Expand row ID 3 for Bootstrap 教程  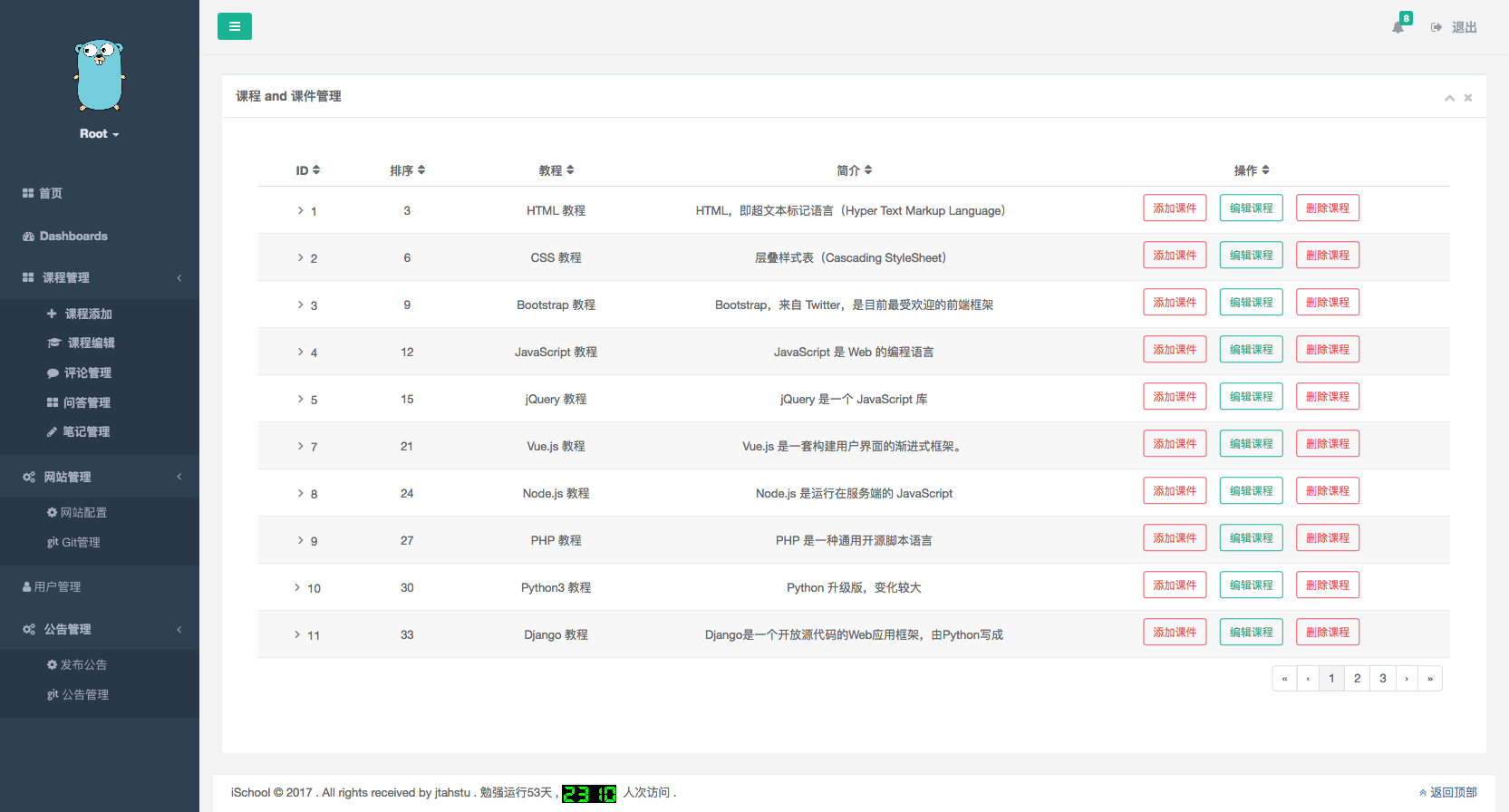[301, 304]
